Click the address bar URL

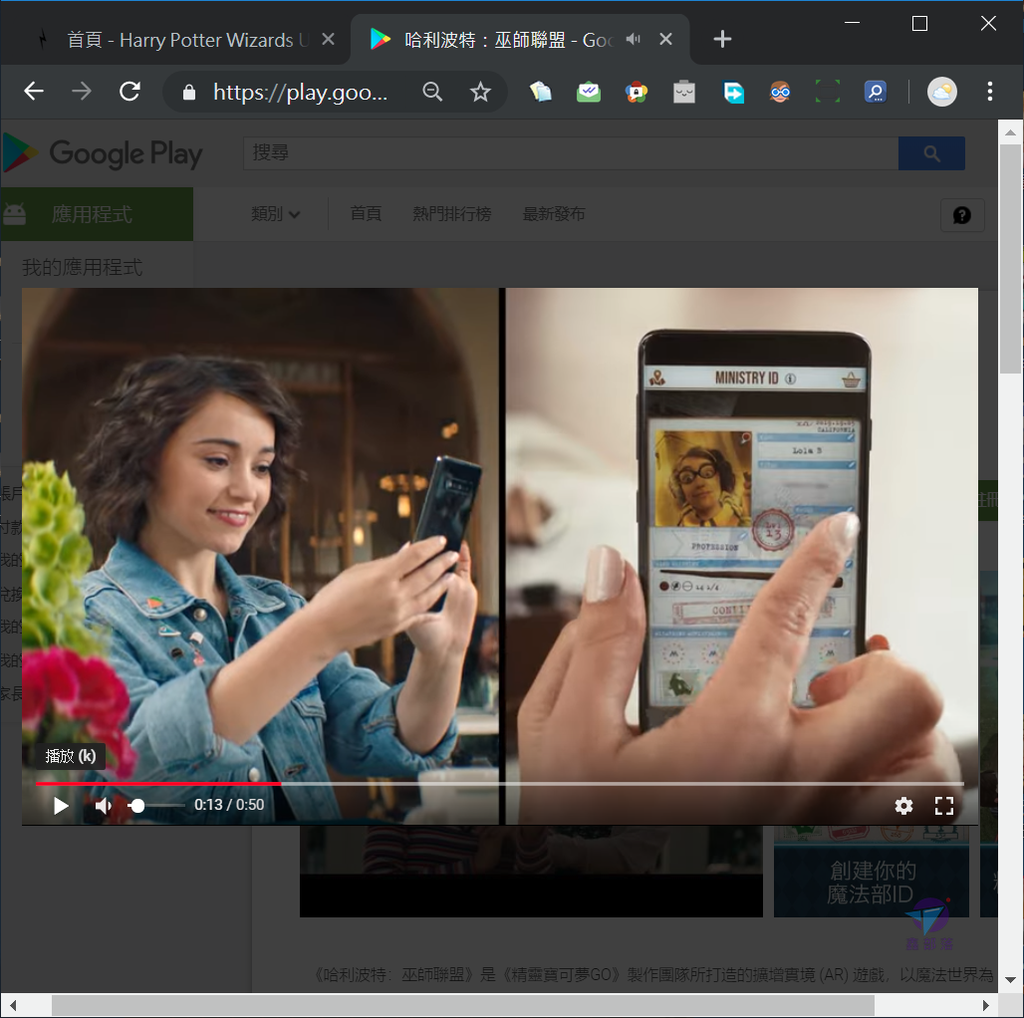click(x=300, y=92)
